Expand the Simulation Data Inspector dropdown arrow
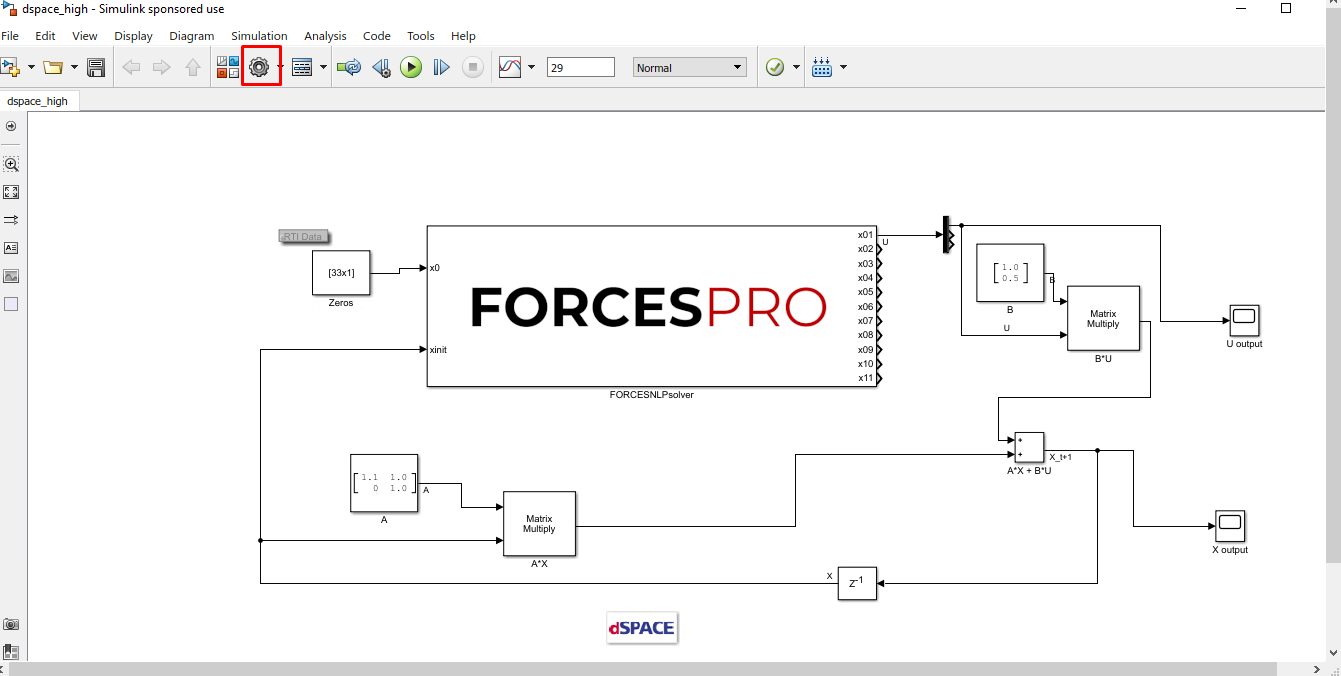Viewport: 1341px width, 676px height. tap(531, 67)
